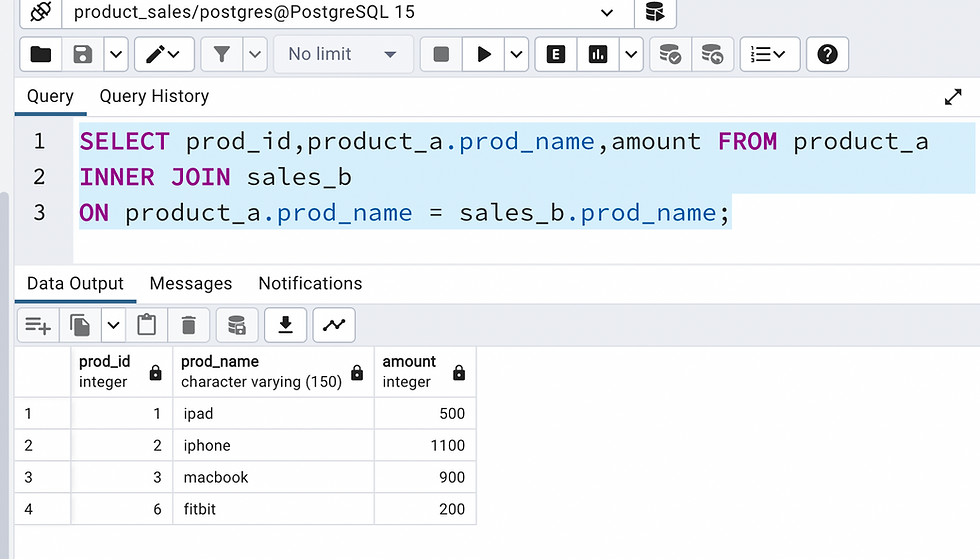980x559 pixels.
Task: Expand the filter options arrow
Action: pyautogui.click(x=254, y=54)
